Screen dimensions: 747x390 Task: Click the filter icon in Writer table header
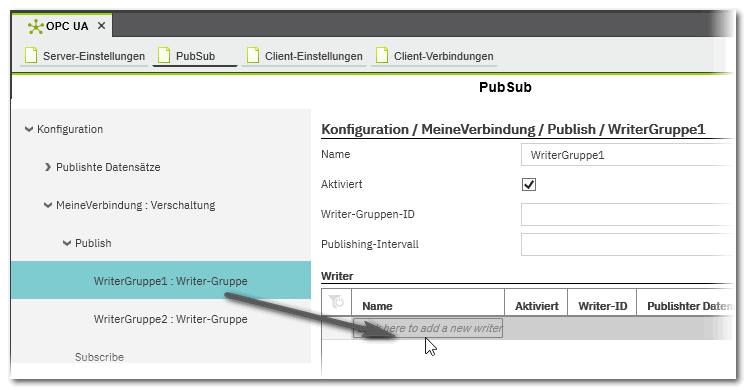[336, 302]
